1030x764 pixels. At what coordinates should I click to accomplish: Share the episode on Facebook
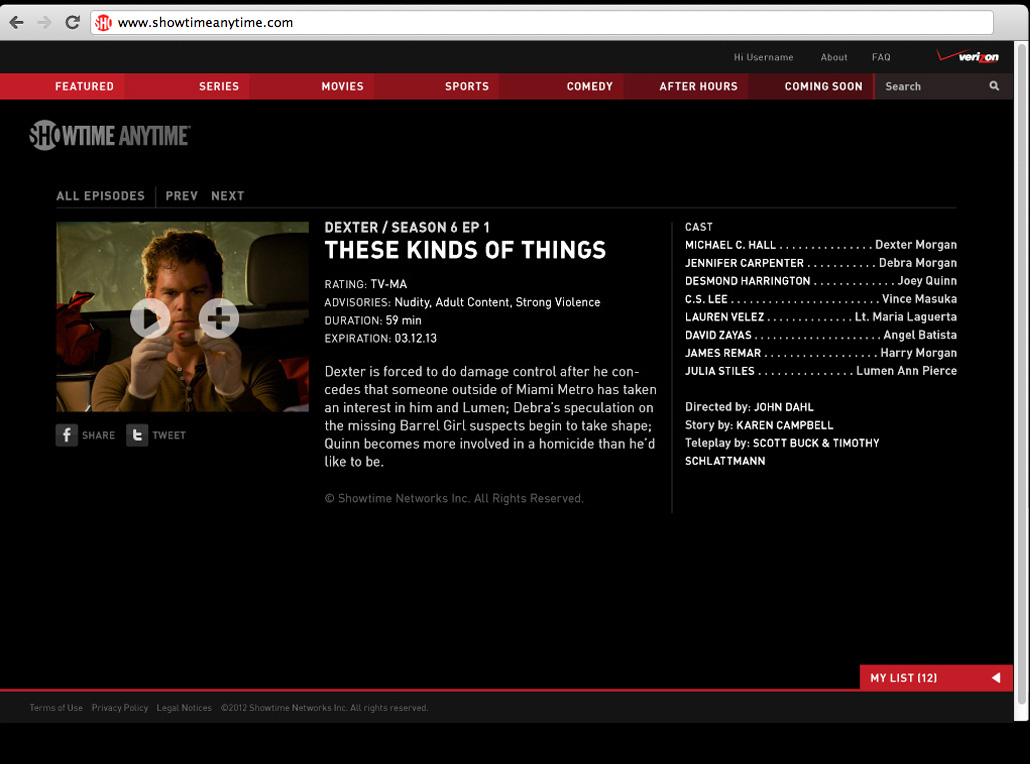pos(85,435)
